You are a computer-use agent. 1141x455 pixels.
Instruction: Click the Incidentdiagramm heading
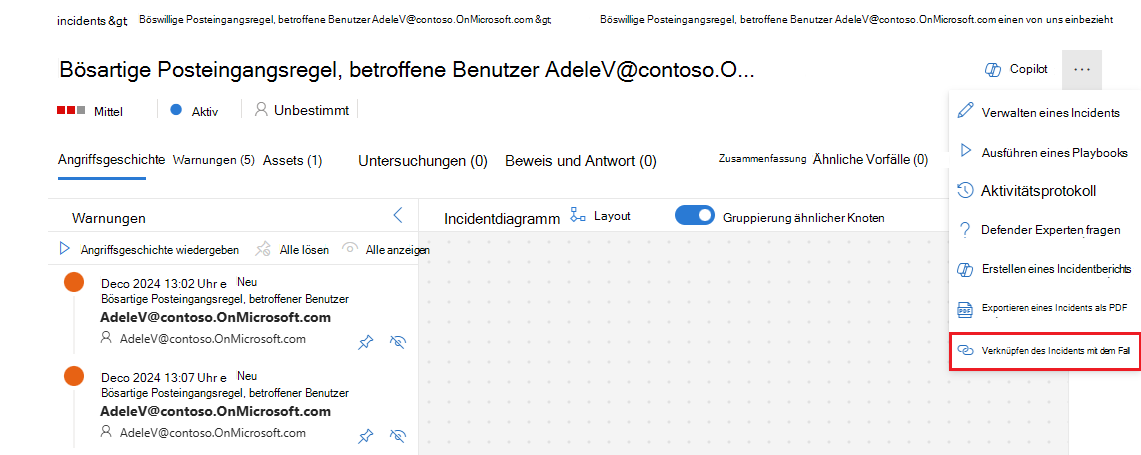pos(502,218)
